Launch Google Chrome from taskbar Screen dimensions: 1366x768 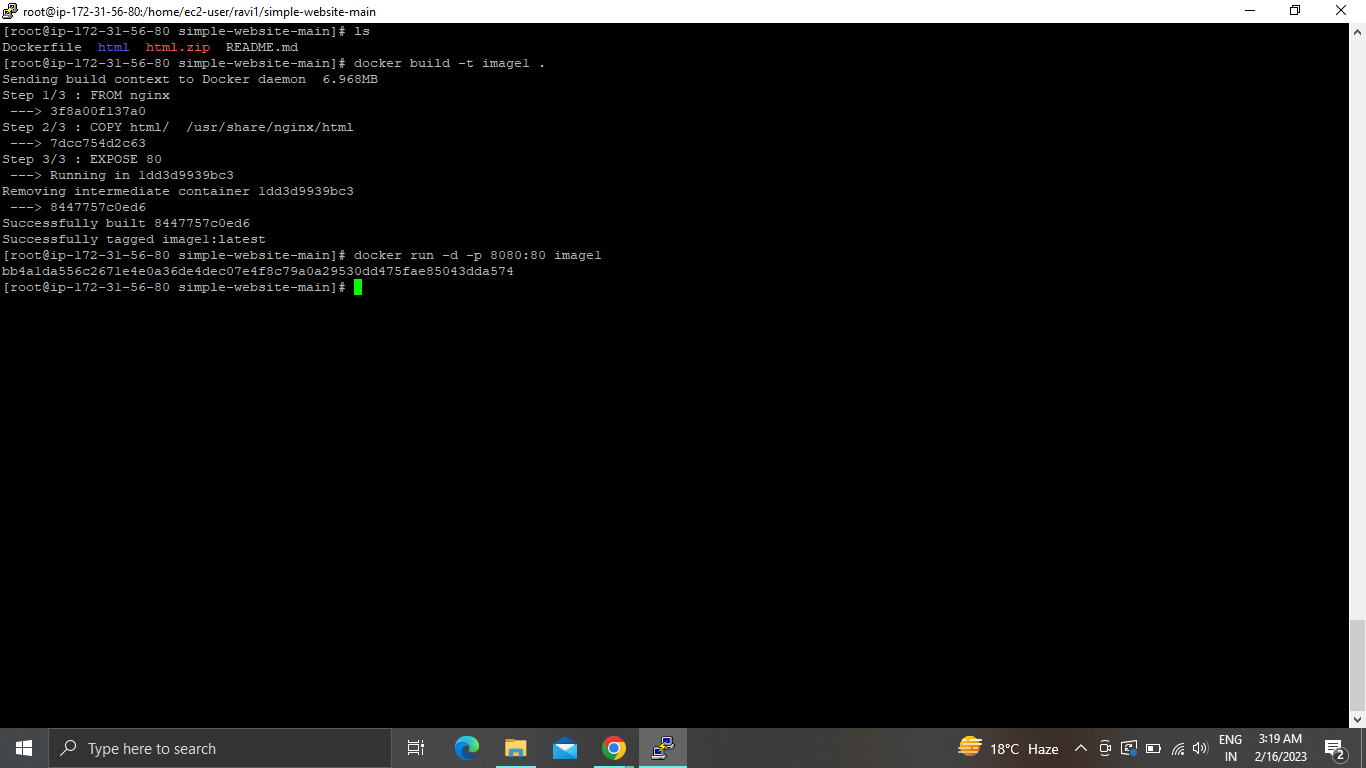[x=614, y=748]
